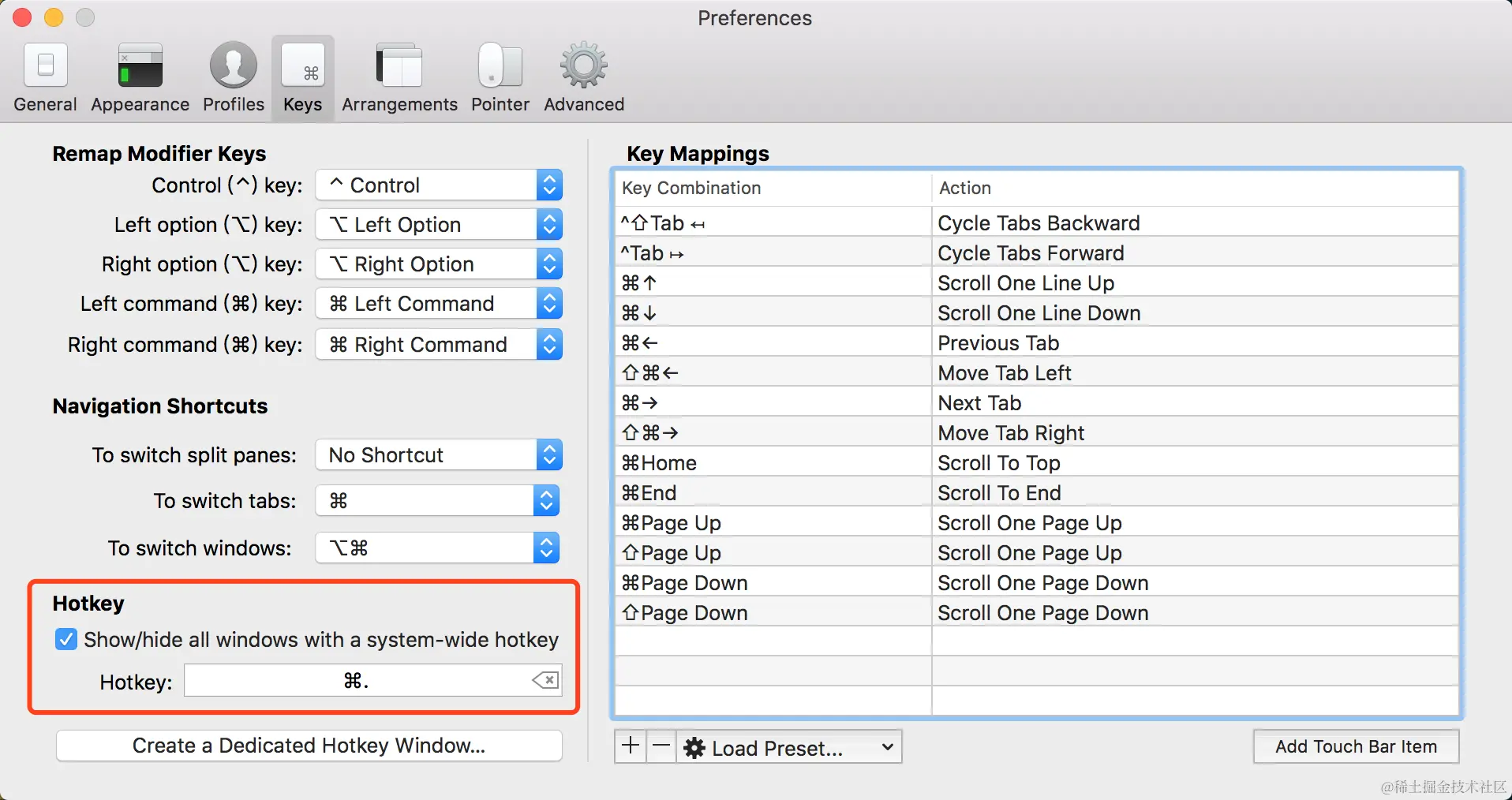The width and height of the screenshot is (1512, 800).
Task: Select the Move Tab Left row
Action: tap(1037, 373)
